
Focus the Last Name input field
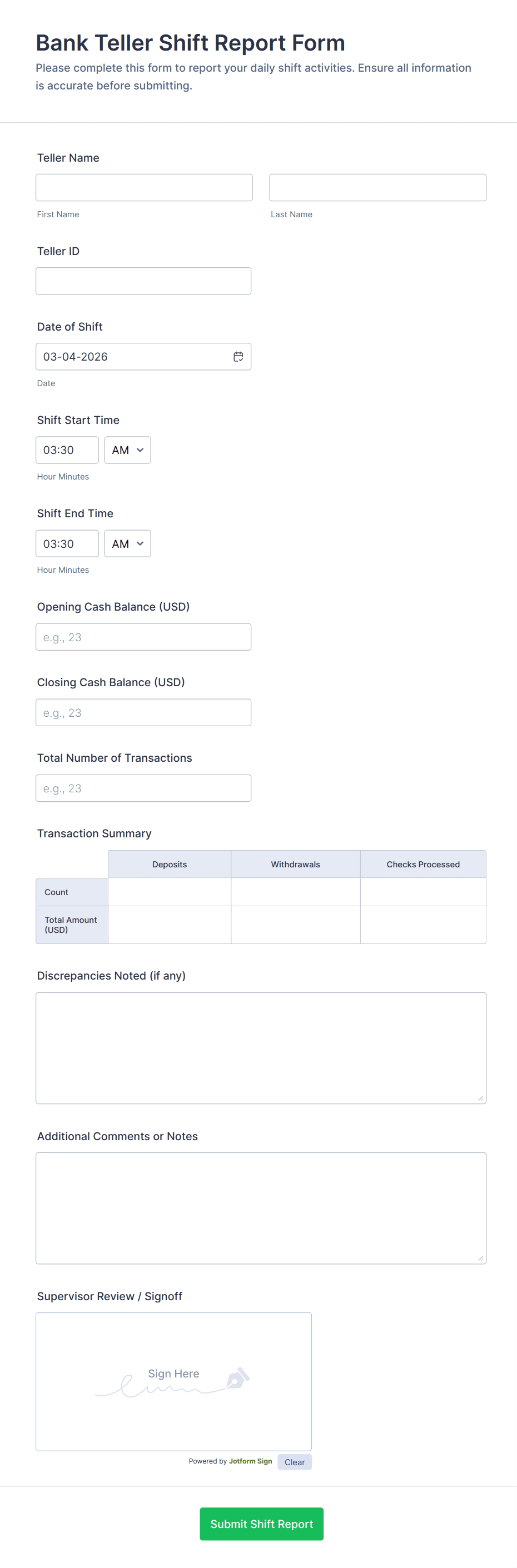tap(377, 187)
